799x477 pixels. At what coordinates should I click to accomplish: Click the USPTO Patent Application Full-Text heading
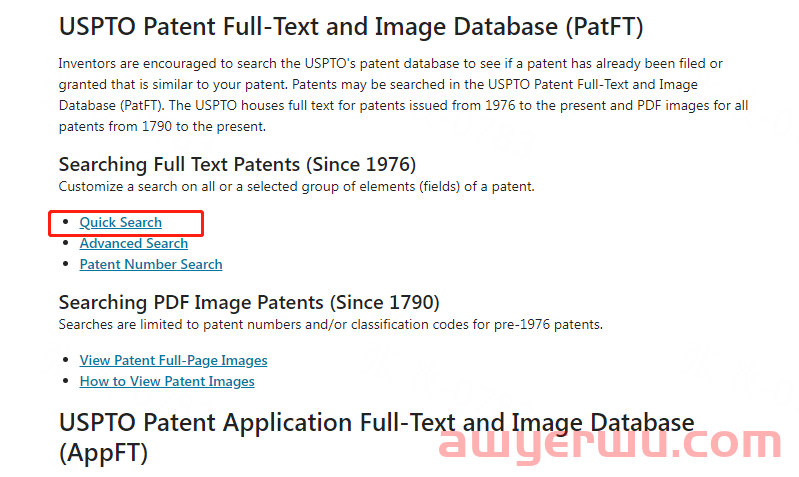coord(376,438)
